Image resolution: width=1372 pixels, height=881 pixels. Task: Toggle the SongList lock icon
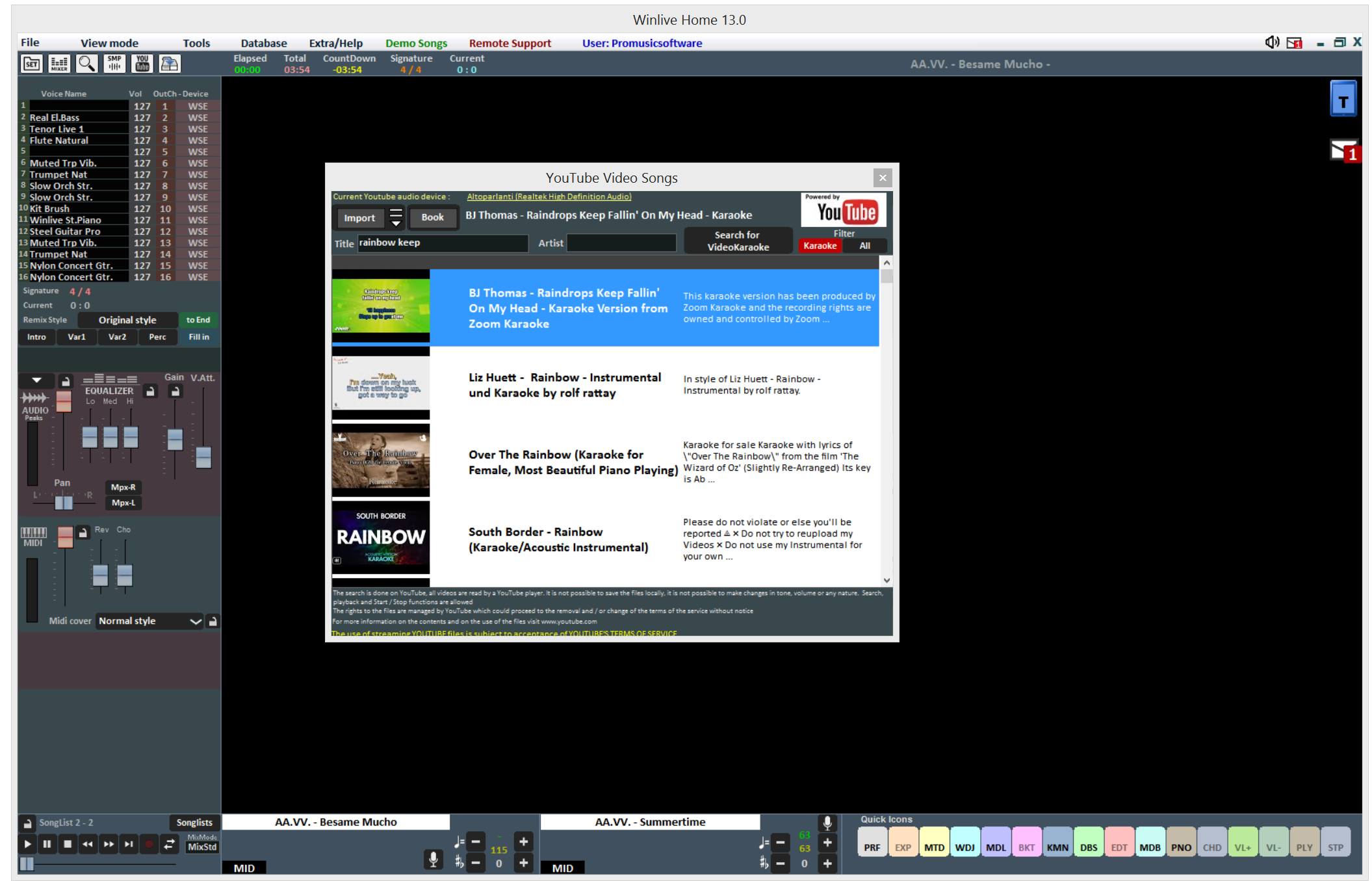(27, 823)
